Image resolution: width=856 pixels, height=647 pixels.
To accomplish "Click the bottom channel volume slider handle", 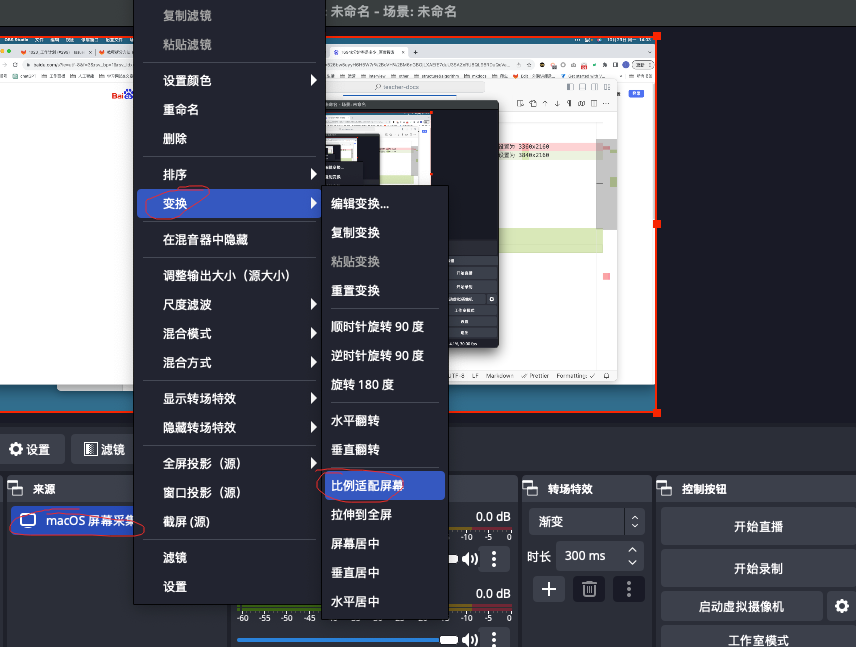I will point(449,639).
